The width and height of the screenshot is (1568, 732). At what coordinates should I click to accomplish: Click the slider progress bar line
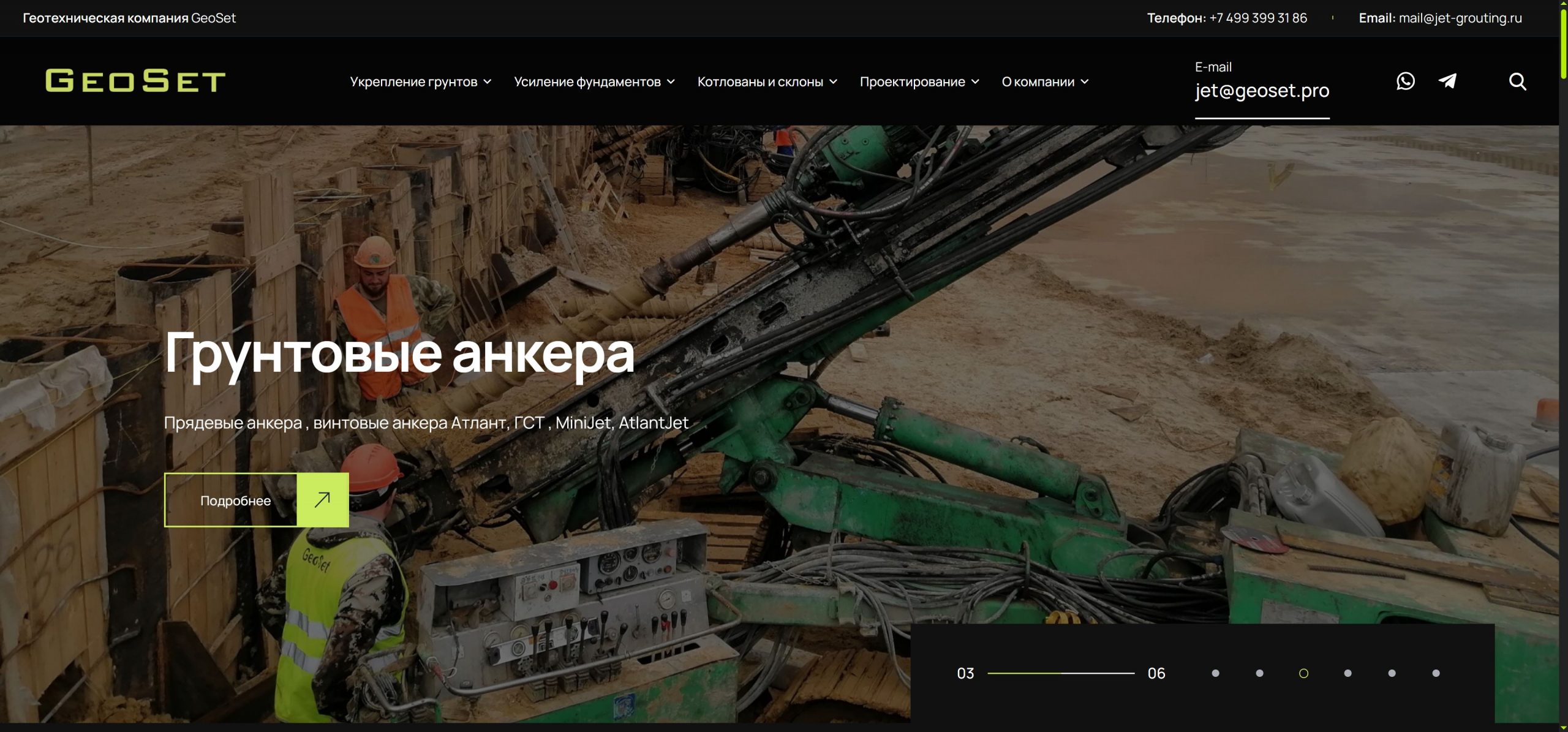[x=1061, y=673]
